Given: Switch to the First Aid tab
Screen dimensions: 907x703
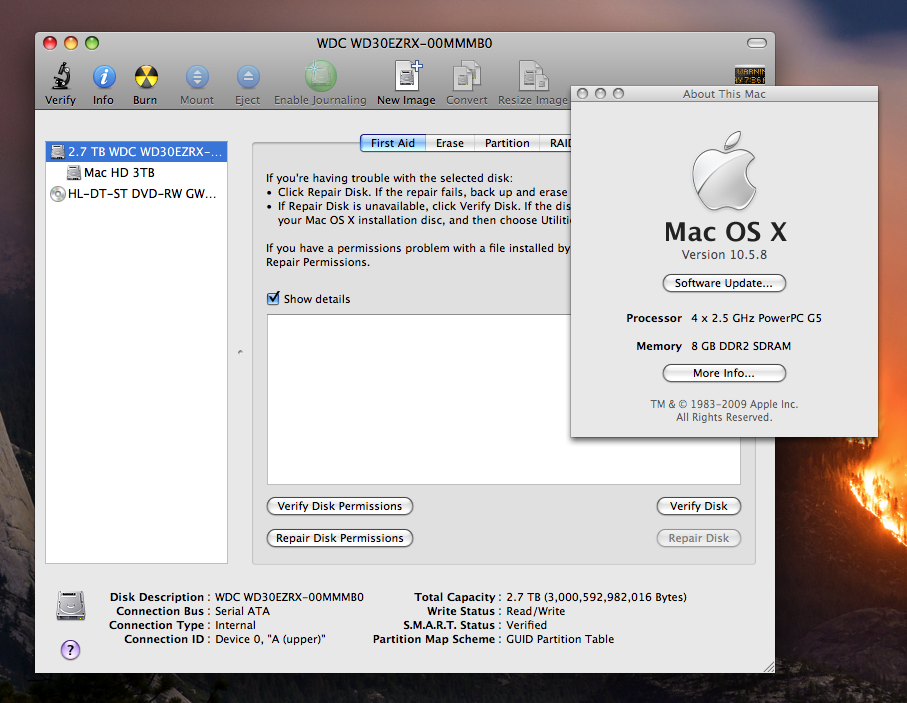Looking at the screenshot, I should click(393, 143).
